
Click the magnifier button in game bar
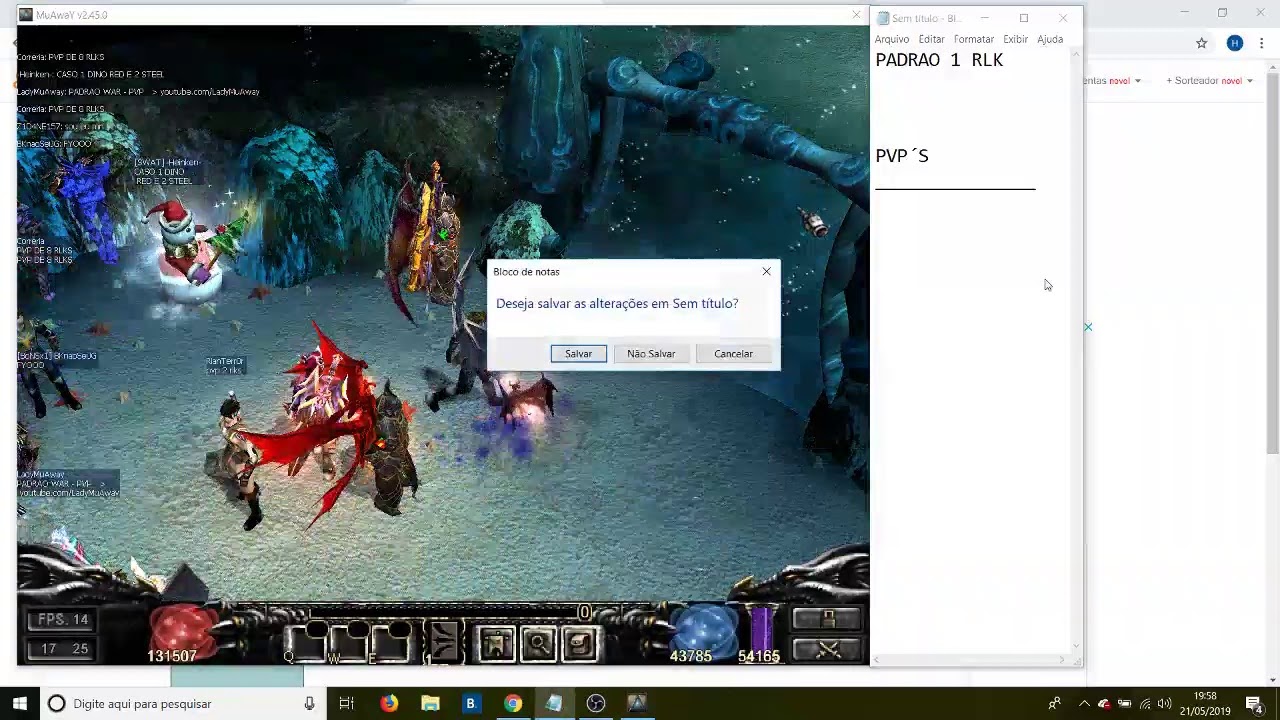pyautogui.click(x=538, y=644)
